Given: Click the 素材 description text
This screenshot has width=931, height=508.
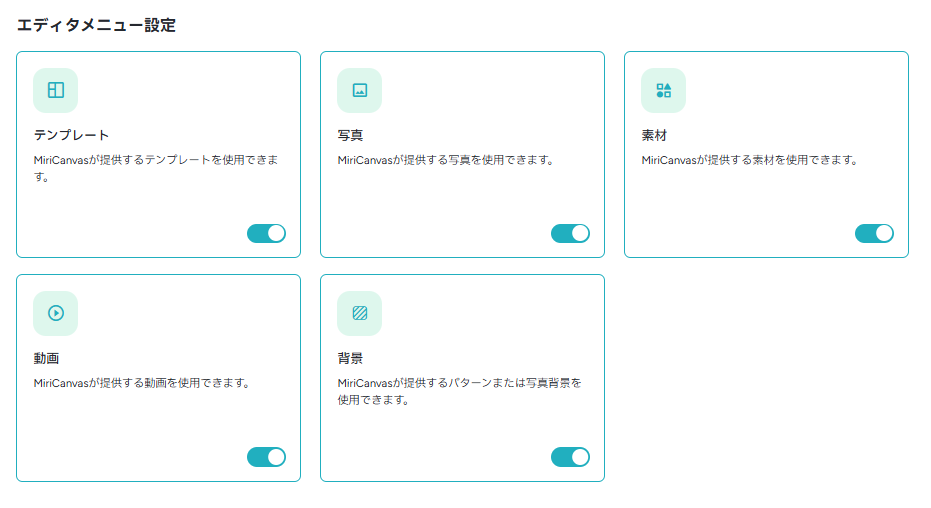Looking at the screenshot, I should [x=750, y=160].
